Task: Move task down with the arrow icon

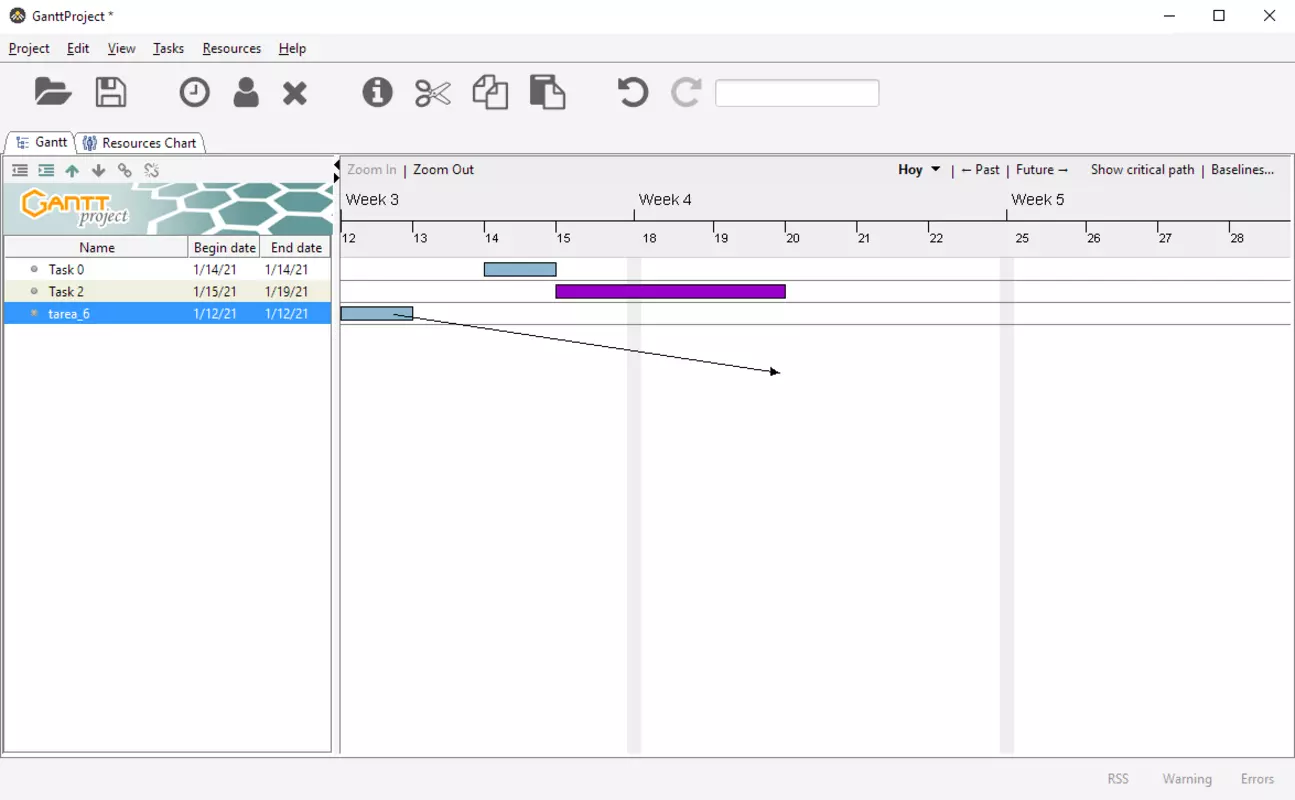Action: pos(98,171)
